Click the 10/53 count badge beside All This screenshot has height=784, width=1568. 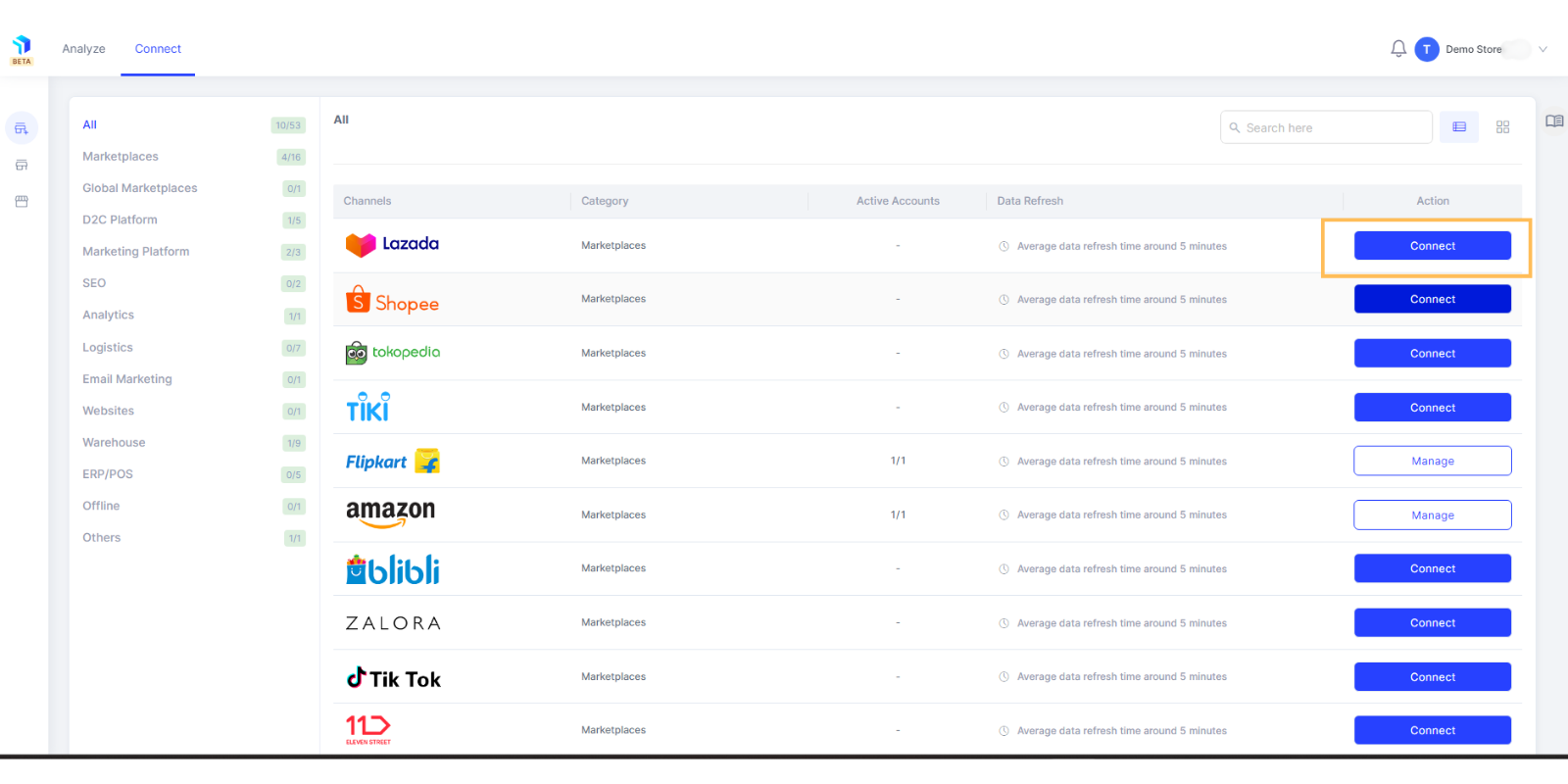tap(288, 125)
